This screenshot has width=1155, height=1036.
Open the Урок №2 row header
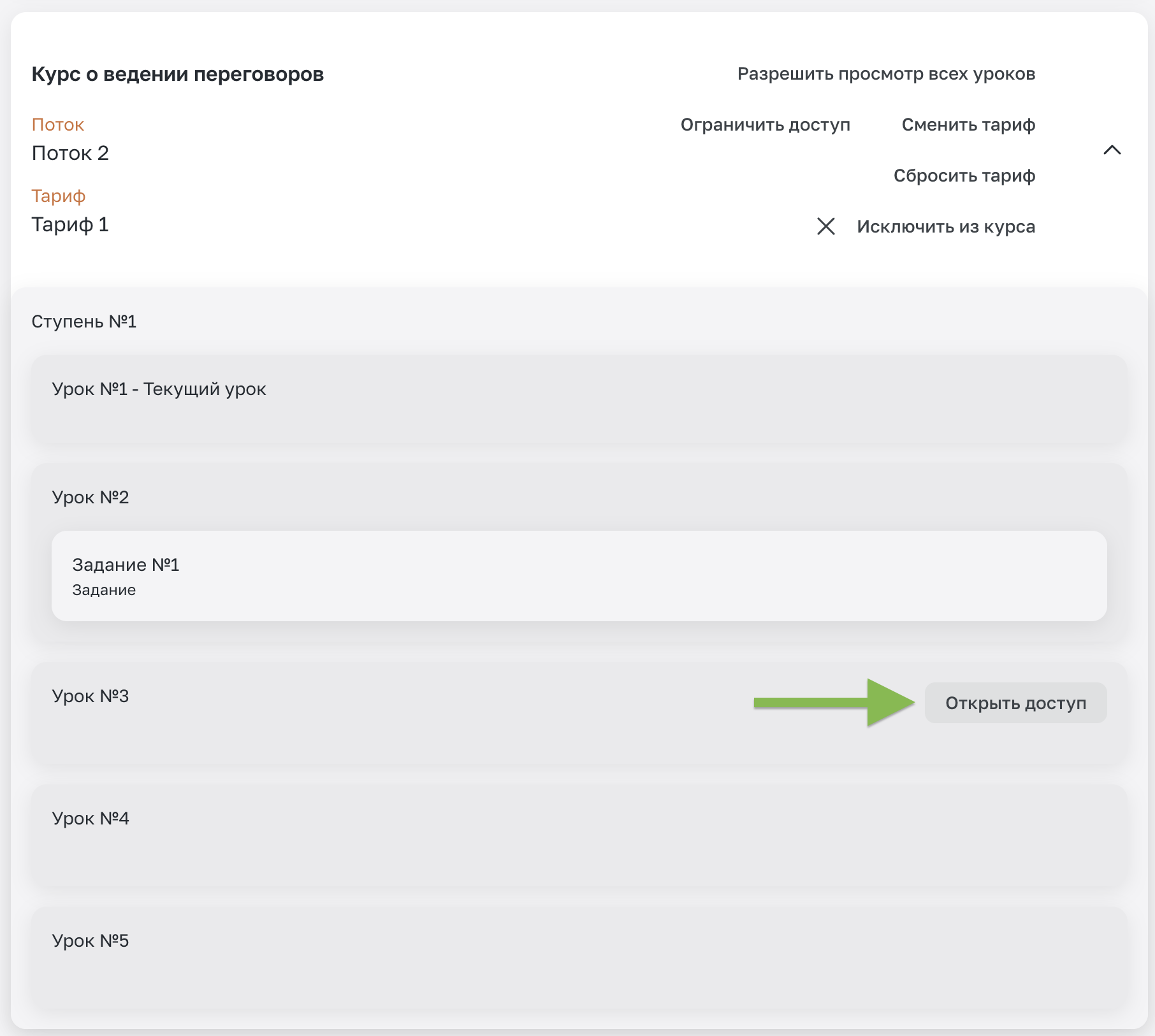[x=91, y=497]
